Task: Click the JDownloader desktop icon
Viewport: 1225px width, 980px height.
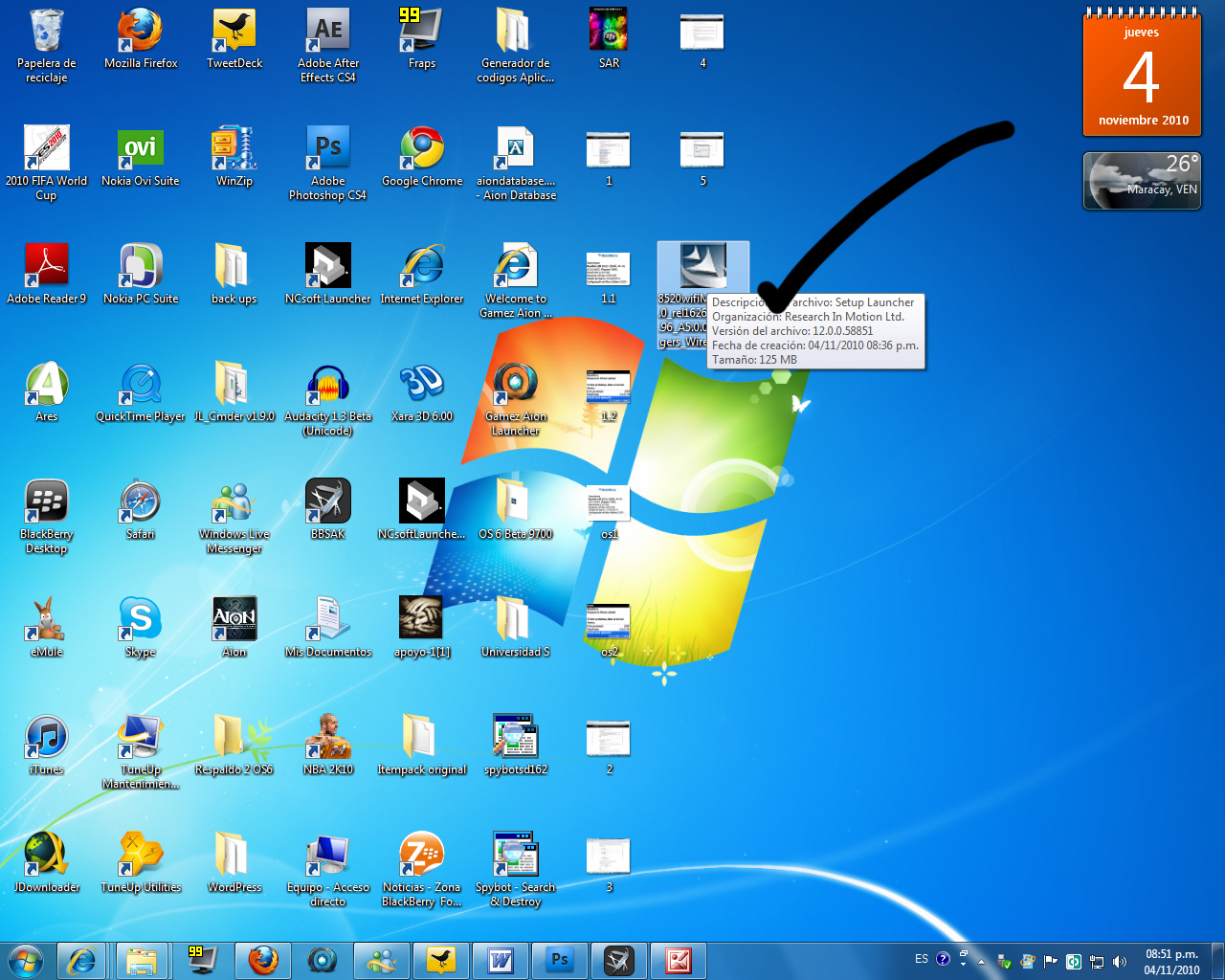Action: 46,855
